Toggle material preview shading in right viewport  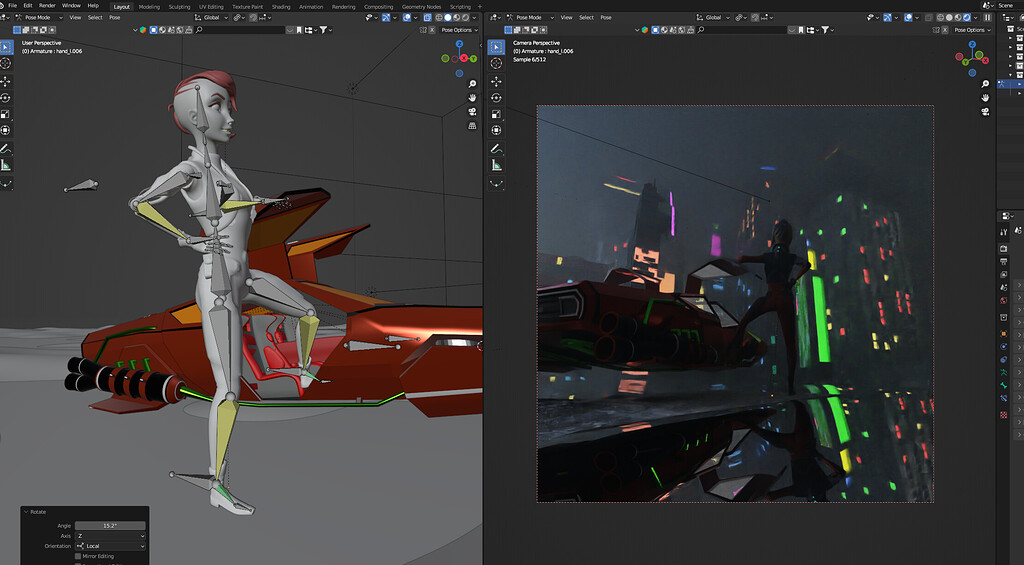958,18
